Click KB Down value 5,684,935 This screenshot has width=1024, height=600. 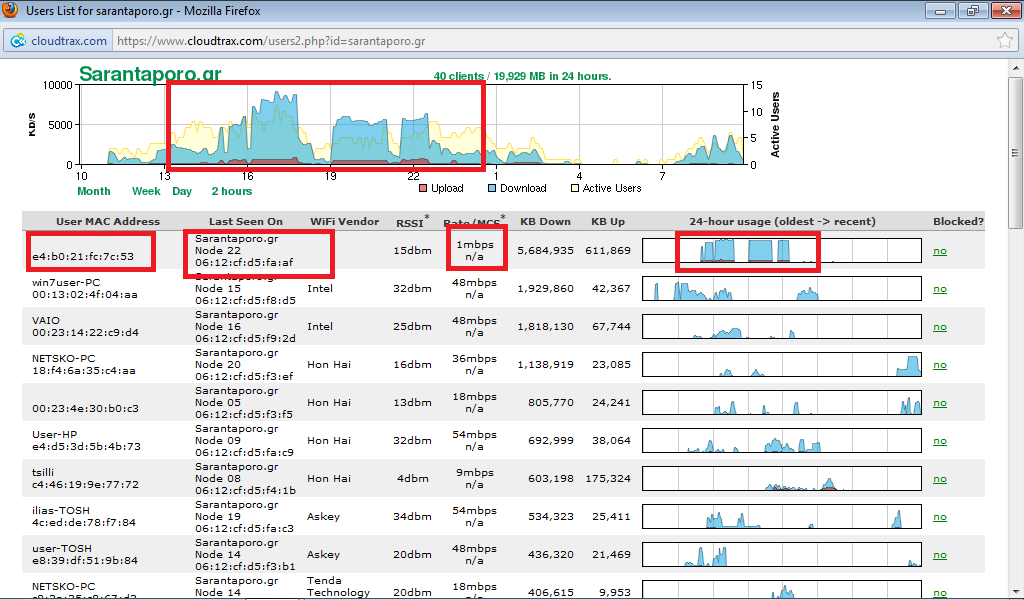[x=545, y=251]
